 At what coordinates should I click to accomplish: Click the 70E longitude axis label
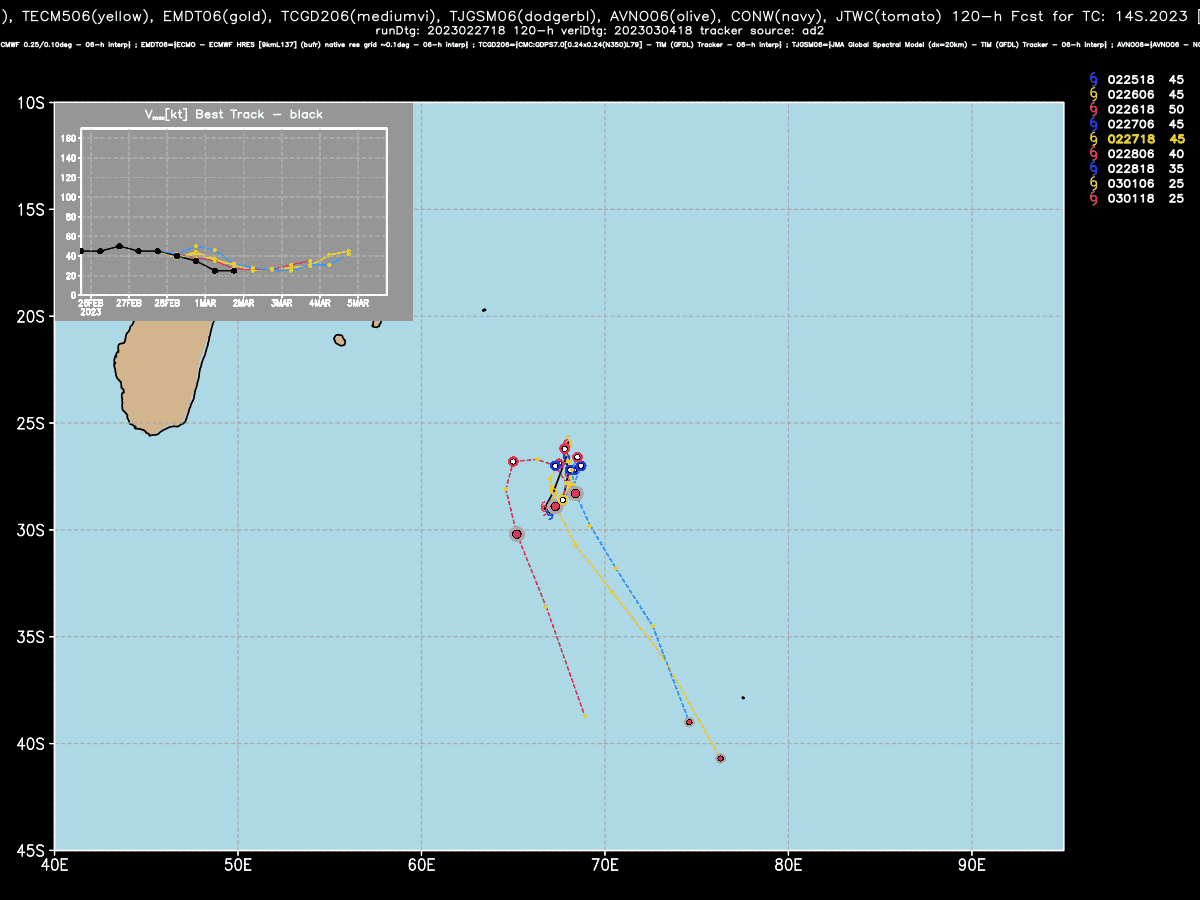[x=605, y=863]
